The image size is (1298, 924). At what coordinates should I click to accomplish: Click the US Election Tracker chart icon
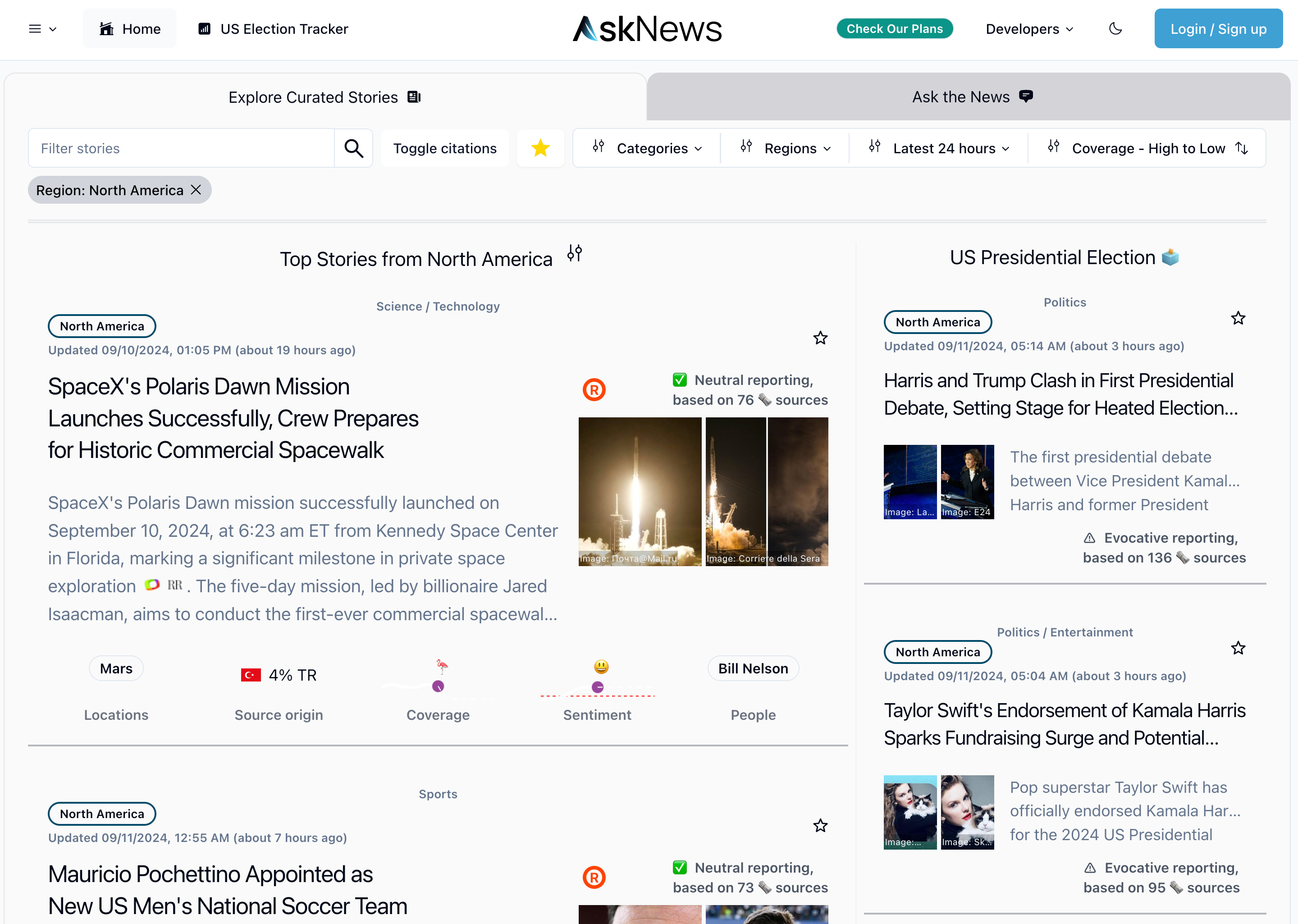pos(204,28)
